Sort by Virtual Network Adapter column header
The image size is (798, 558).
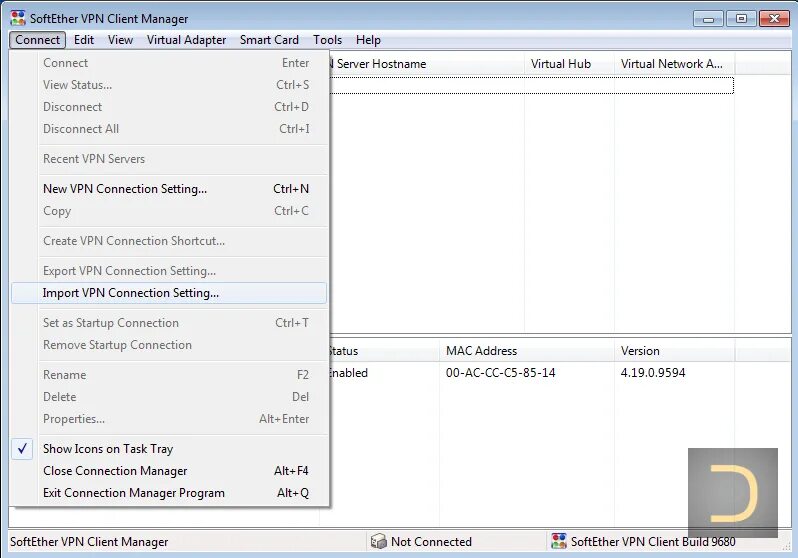pyautogui.click(x=674, y=64)
